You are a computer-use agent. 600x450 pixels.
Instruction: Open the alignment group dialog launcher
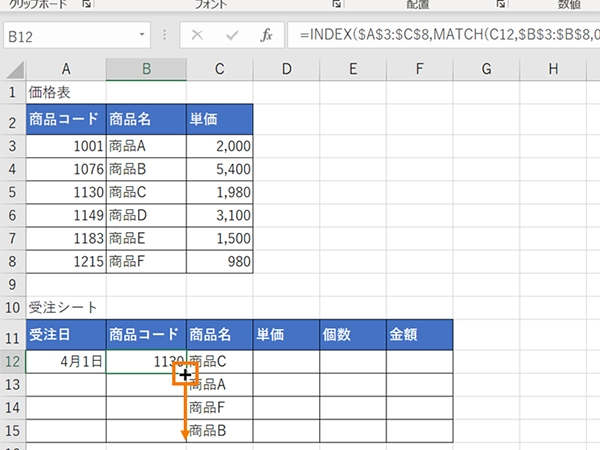coord(501,4)
